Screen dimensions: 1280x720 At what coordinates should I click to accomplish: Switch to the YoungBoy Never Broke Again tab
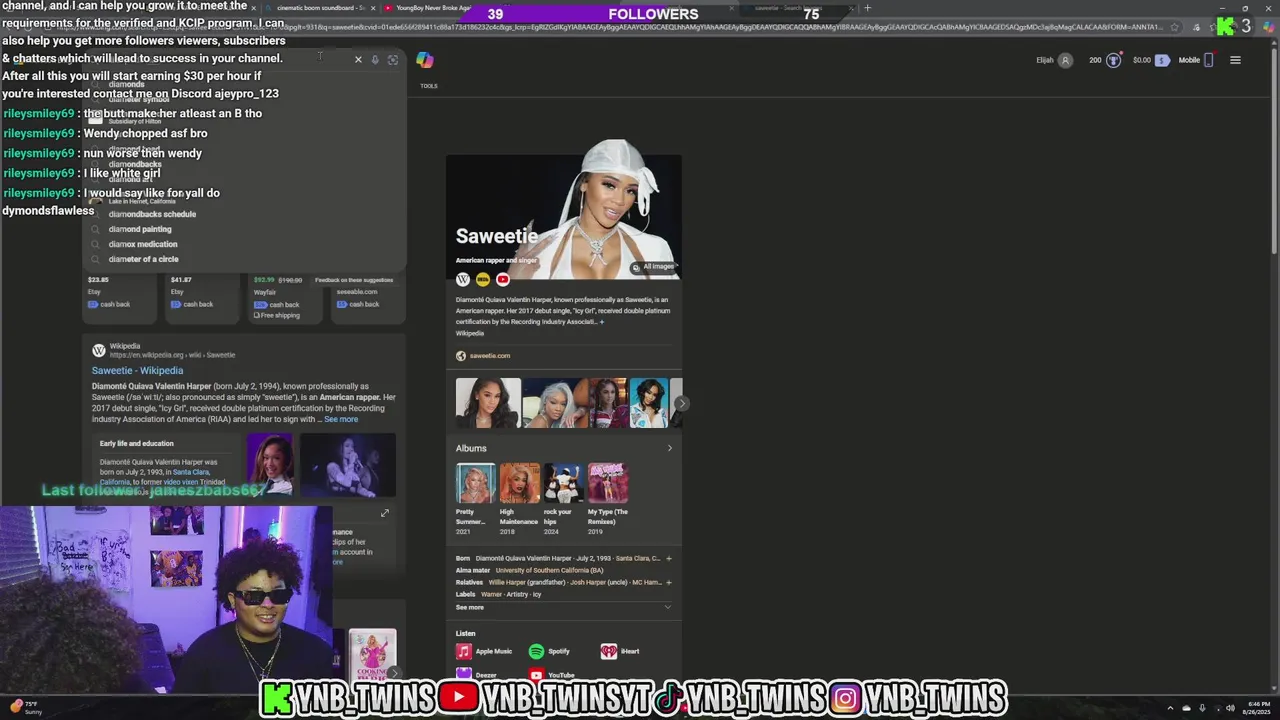pyautogui.click(x=432, y=8)
